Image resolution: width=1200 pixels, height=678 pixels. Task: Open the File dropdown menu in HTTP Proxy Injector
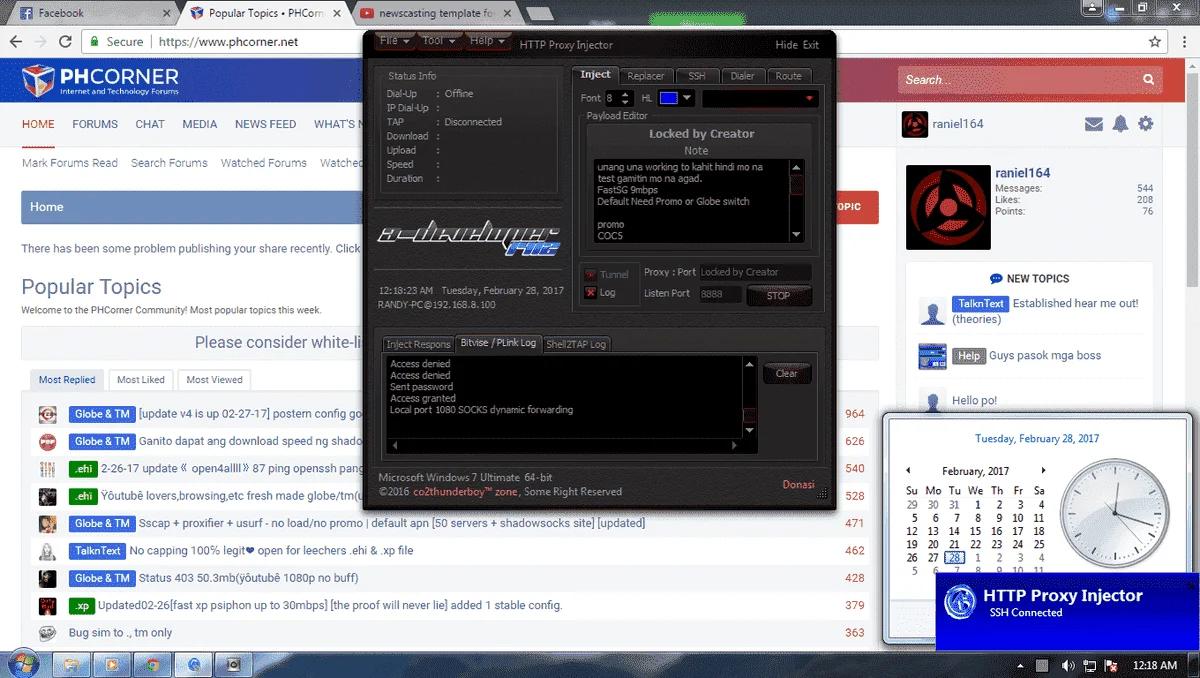click(x=393, y=41)
